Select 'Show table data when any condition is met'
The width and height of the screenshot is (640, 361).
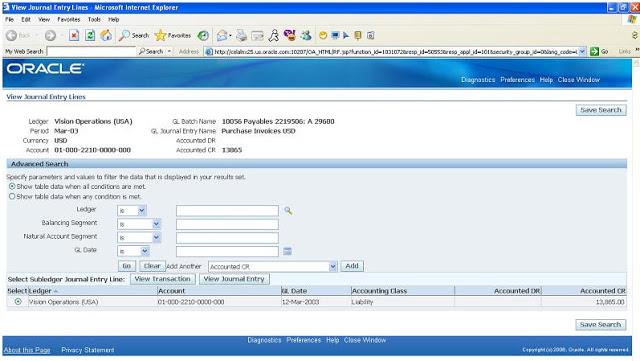point(12,196)
